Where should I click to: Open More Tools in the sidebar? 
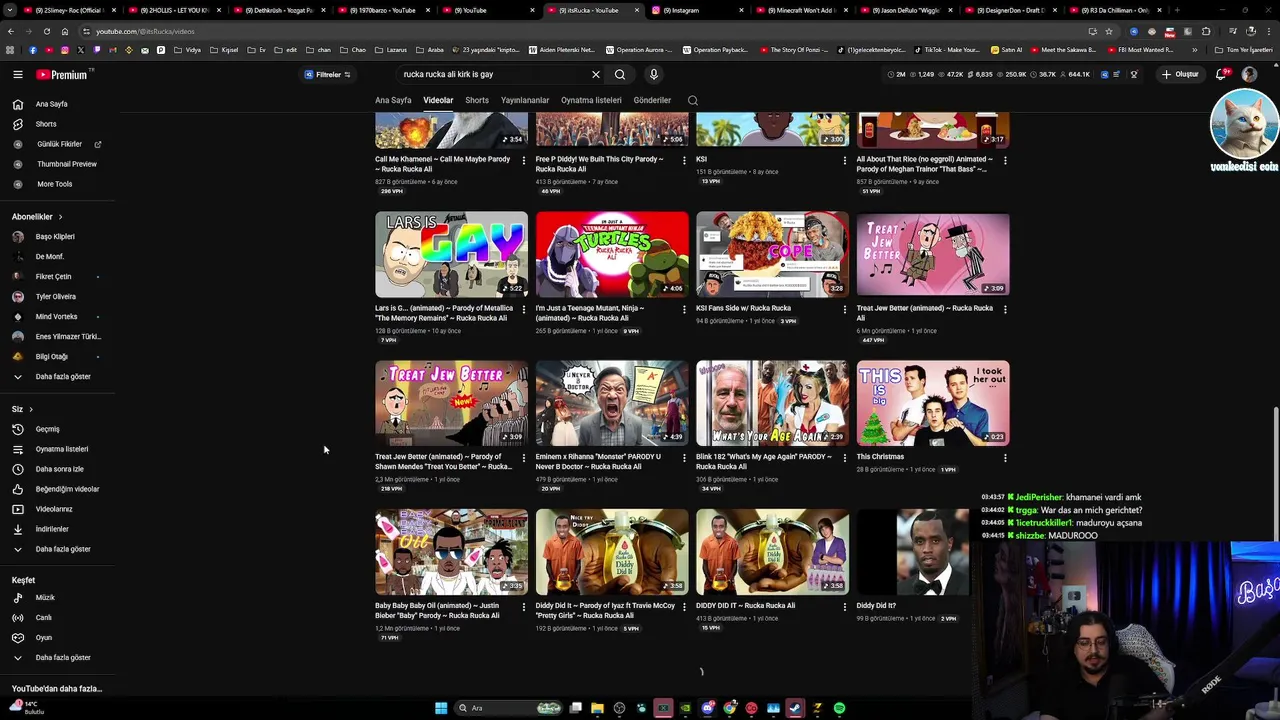(57, 184)
